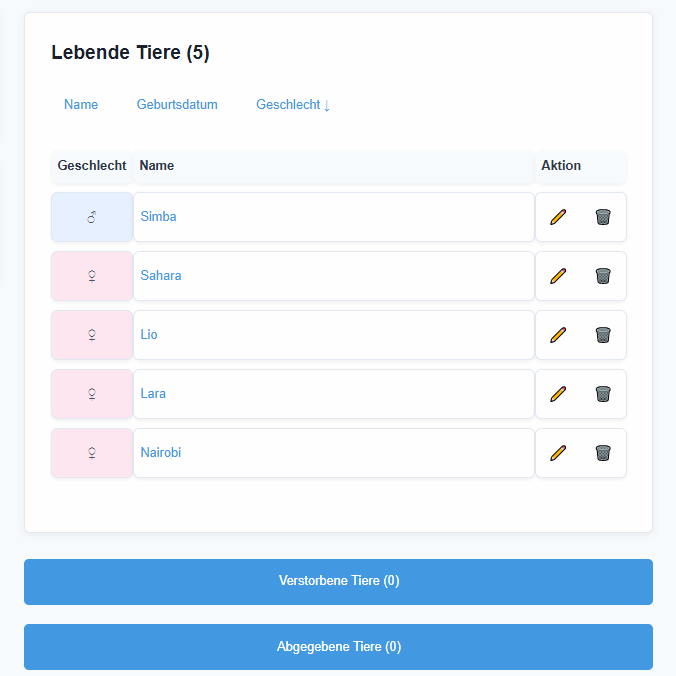676x676 pixels.
Task: Expand the Verstorbene Tiere (0) section
Action: [338, 582]
